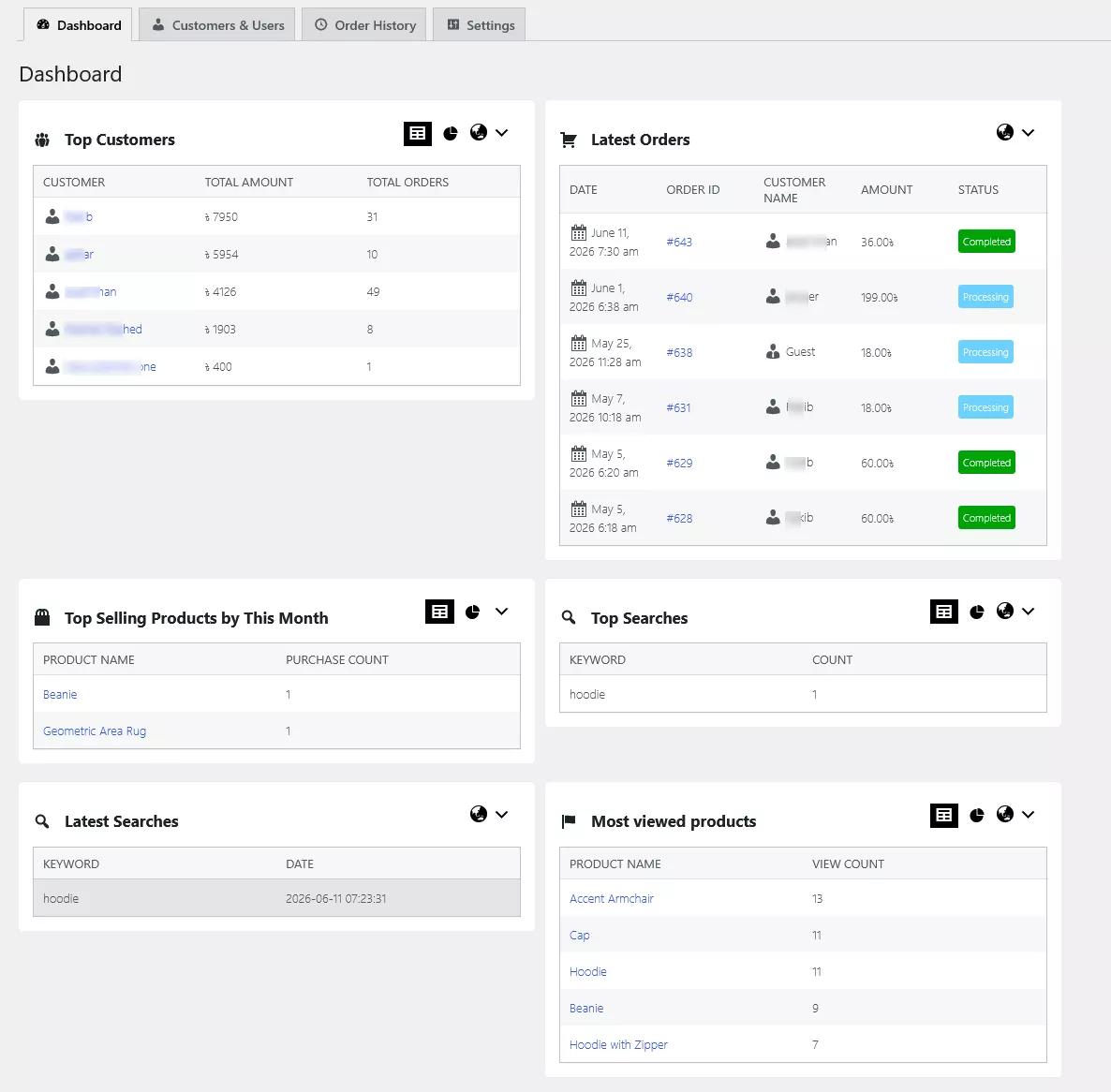The image size is (1111, 1092).
Task: Click user icon beside order #643 customer
Action: point(773,242)
